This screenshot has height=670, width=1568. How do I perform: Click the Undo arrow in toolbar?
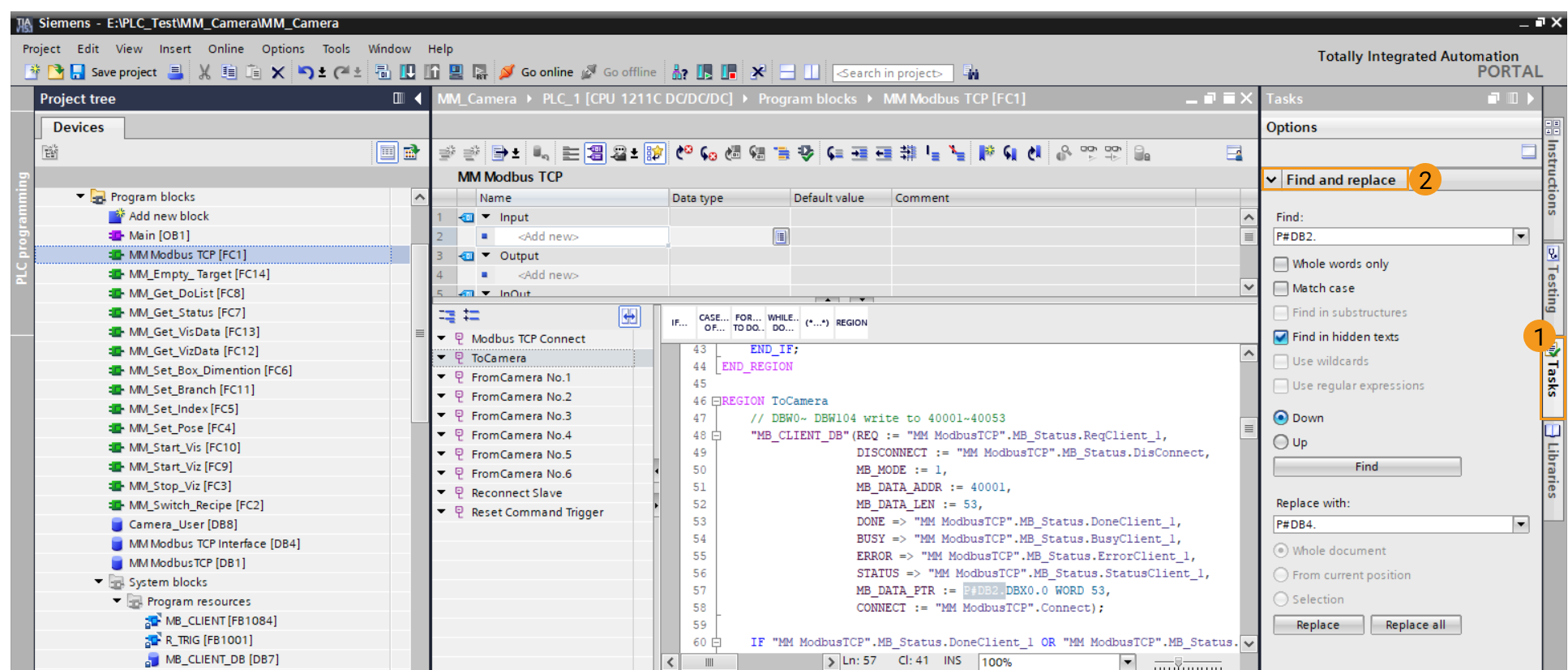(305, 72)
